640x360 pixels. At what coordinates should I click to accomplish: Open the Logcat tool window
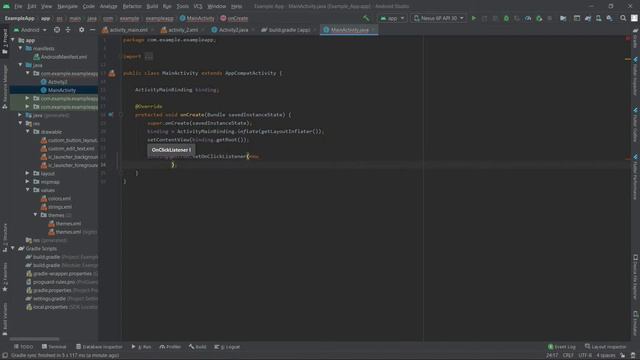pos(227,347)
